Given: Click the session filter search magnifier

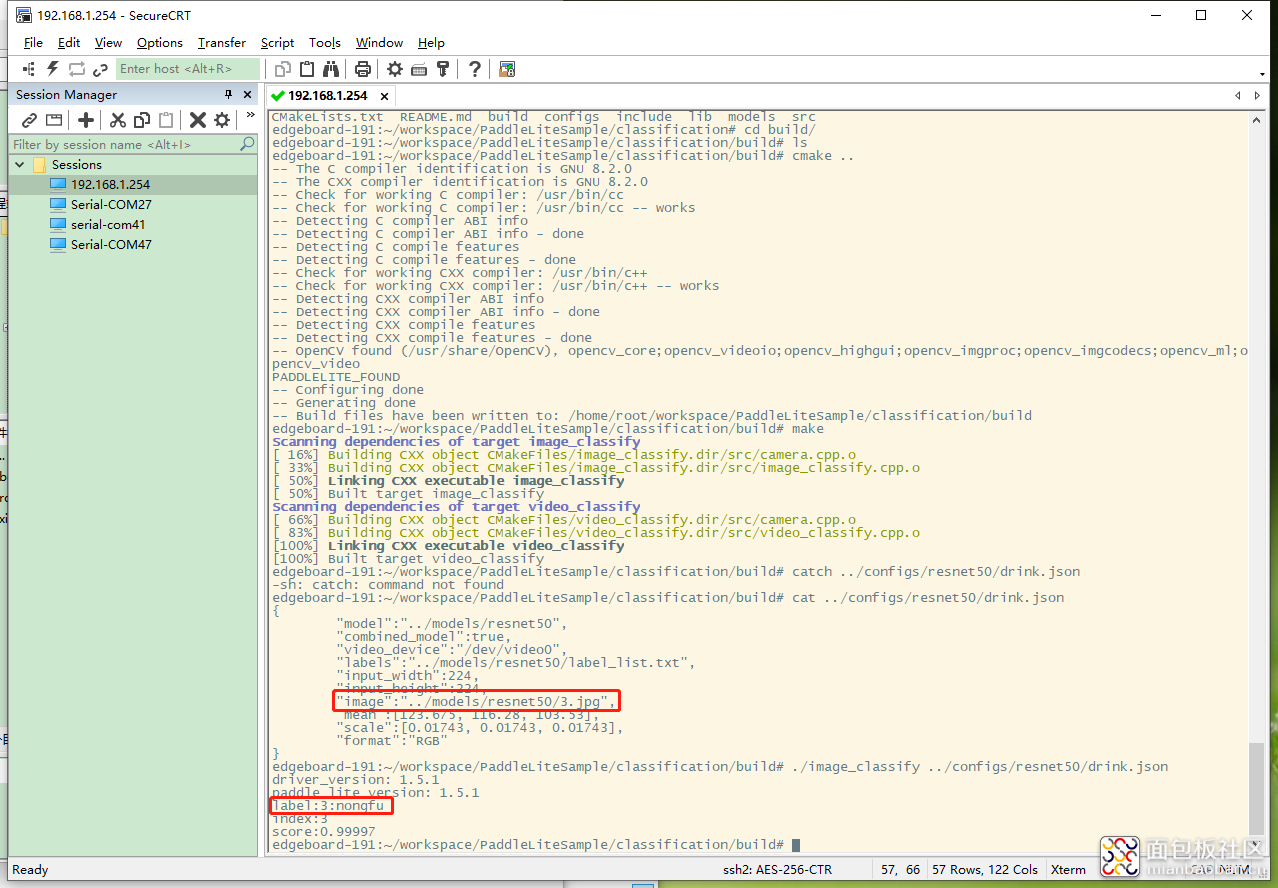Looking at the screenshot, I should point(247,144).
